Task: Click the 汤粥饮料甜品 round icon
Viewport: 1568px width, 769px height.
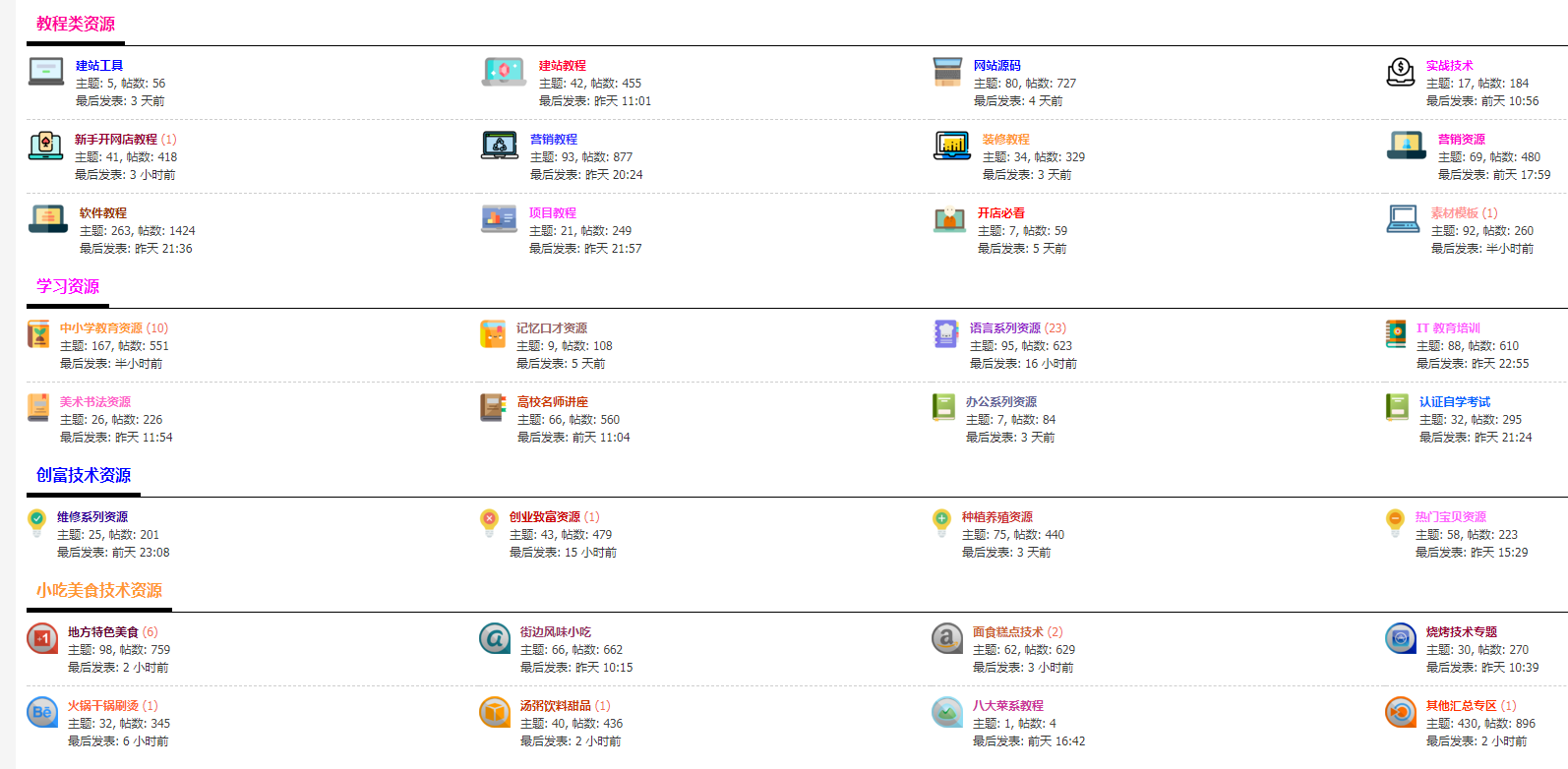Action: (x=495, y=712)
